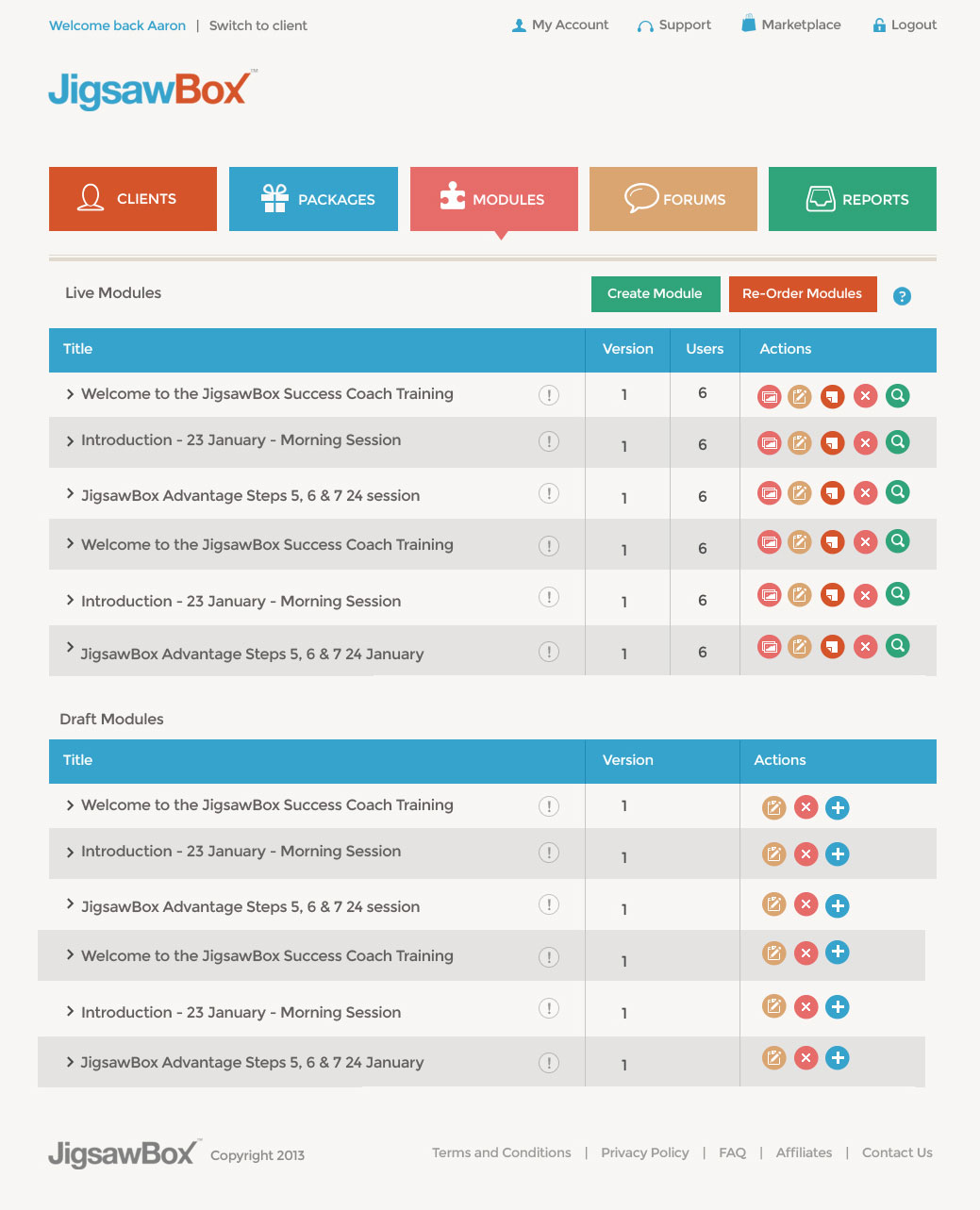Click the JigsawBox logo in the header
The image size is (980, 1210).
[152, 91]
